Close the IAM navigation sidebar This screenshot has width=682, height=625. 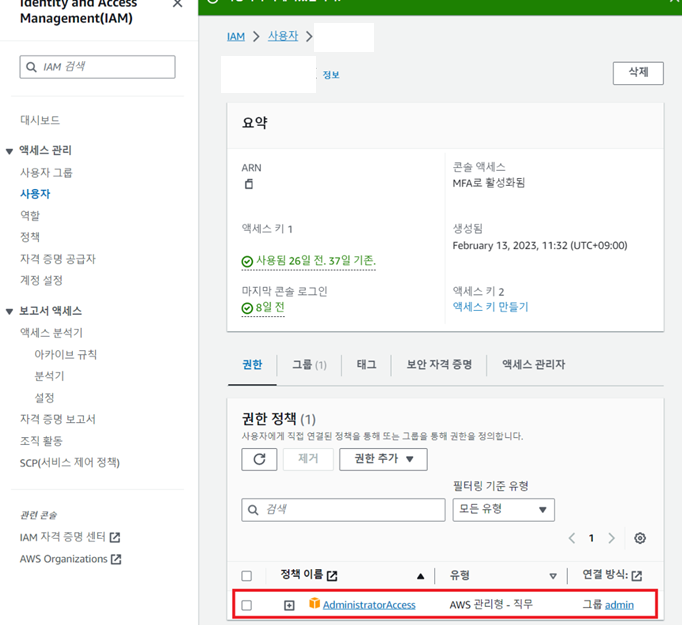click(177, 4)
